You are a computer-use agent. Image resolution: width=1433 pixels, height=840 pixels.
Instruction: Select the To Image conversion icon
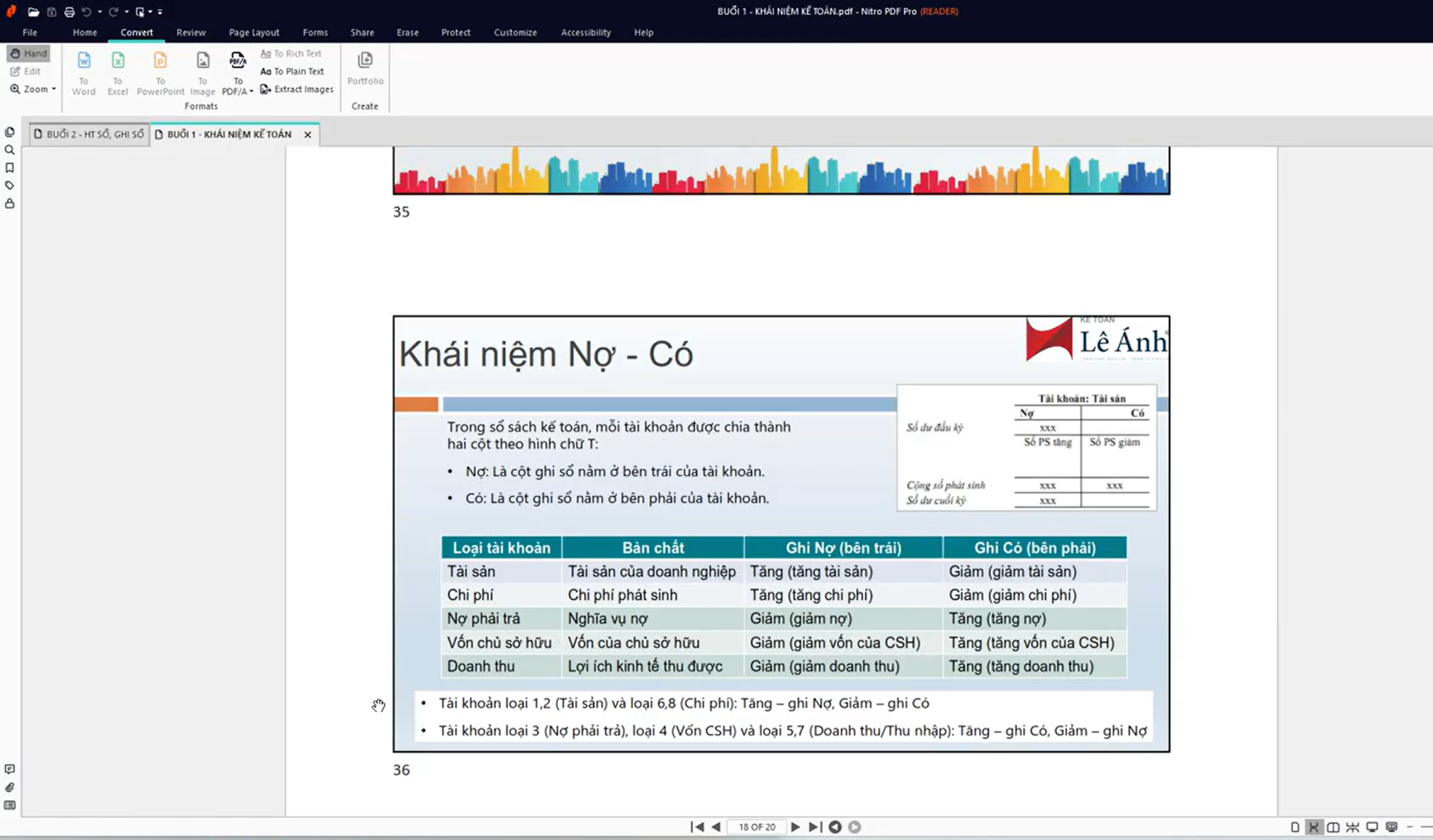[x=203, y=73]
